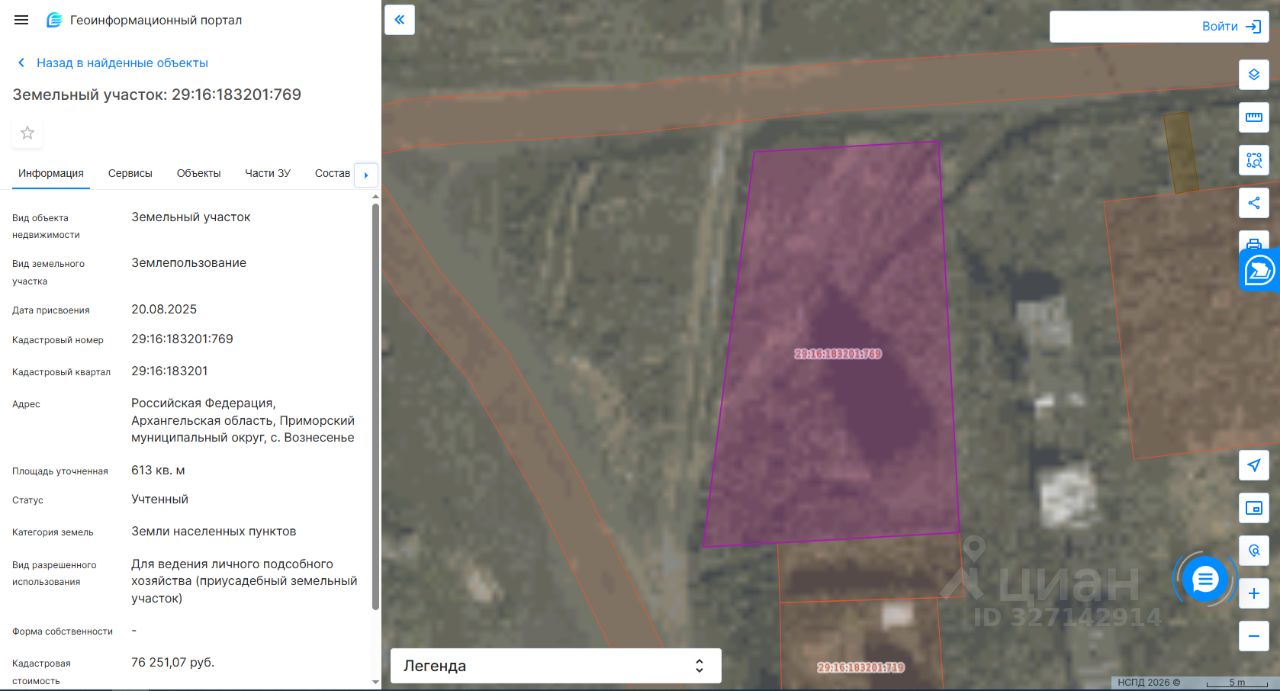Open the blue assistant side widget
Viewport: 1280px width, 691px height.
tap(1260, 270)
